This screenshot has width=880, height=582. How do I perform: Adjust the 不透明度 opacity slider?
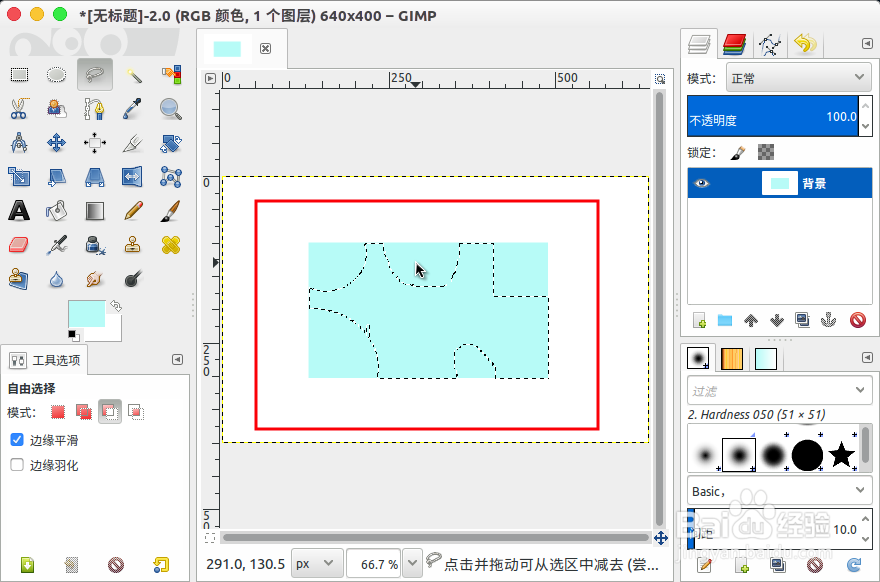pos(773,116)
